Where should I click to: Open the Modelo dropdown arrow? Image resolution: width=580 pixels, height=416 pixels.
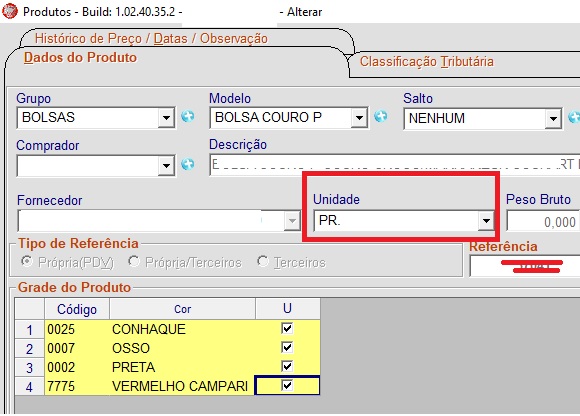[359, 118]
